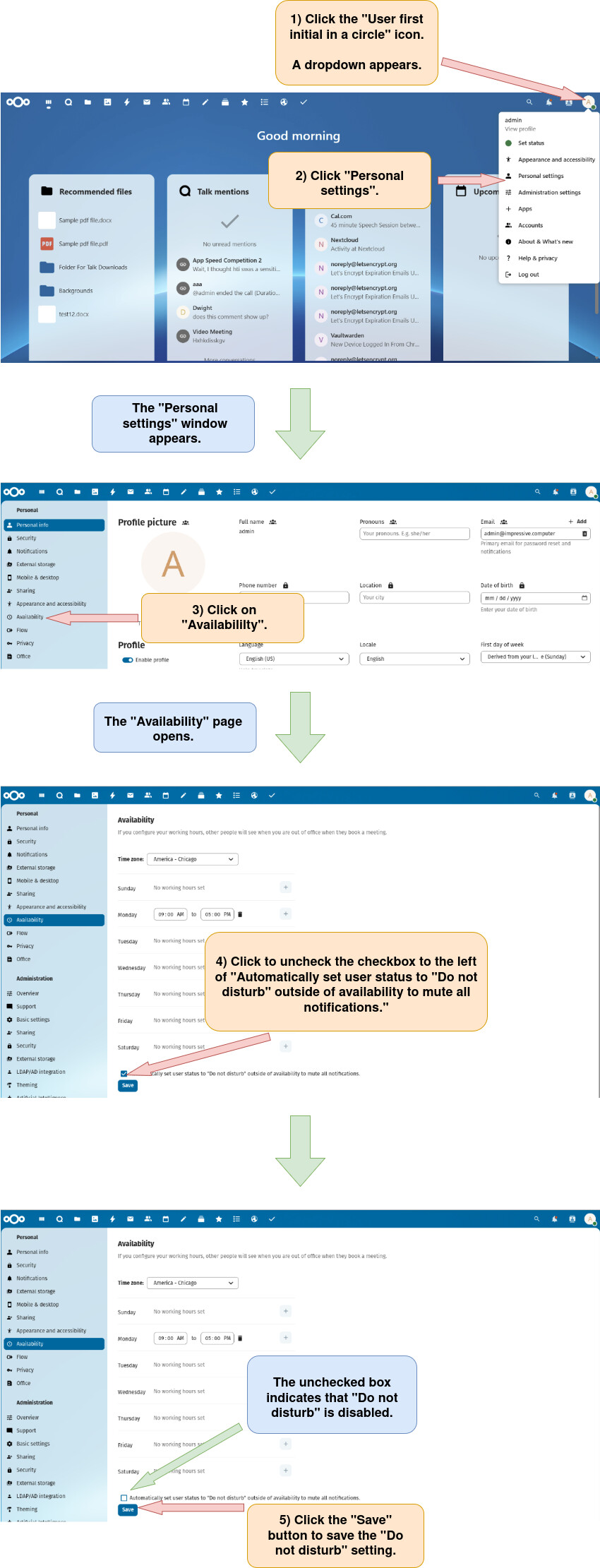
Task: Open the First day of week dropdown
Action: pyautogui.click(x=535, y=657)
